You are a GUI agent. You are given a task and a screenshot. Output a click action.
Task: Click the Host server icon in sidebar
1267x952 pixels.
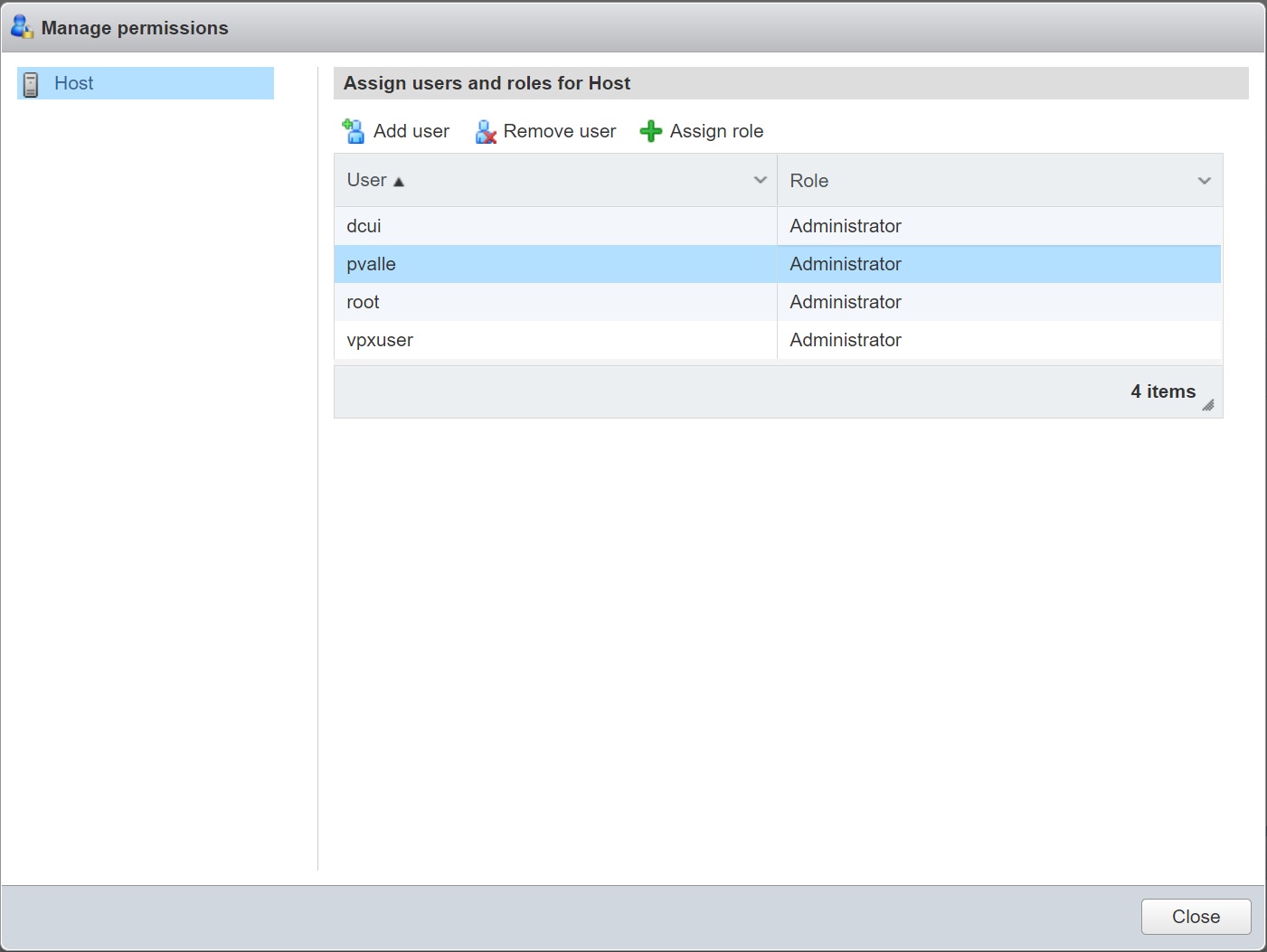tap(31, 84)
